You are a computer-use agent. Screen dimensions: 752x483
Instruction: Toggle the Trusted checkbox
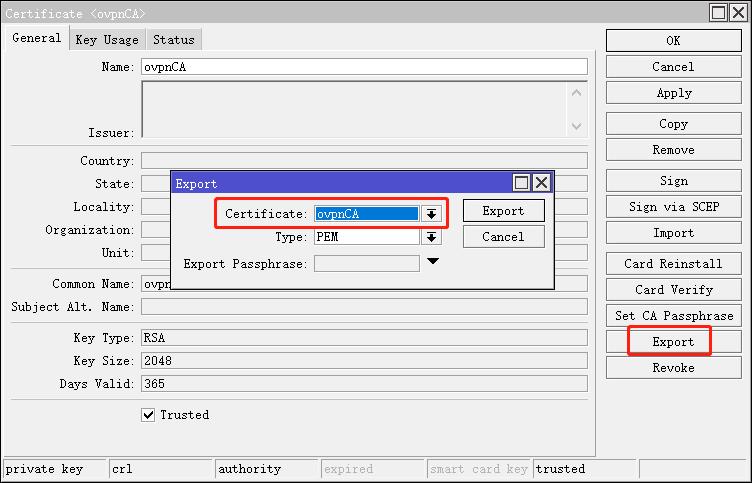point(148,414)
